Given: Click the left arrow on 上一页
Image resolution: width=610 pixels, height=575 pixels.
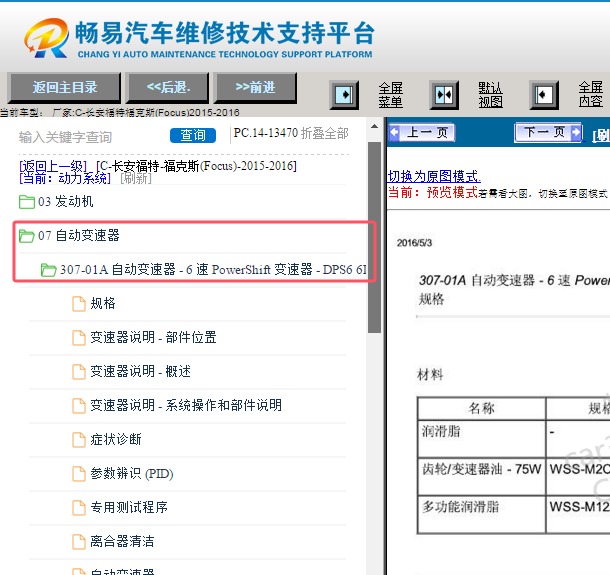Looking at the screenshot, I should [394, 133].
